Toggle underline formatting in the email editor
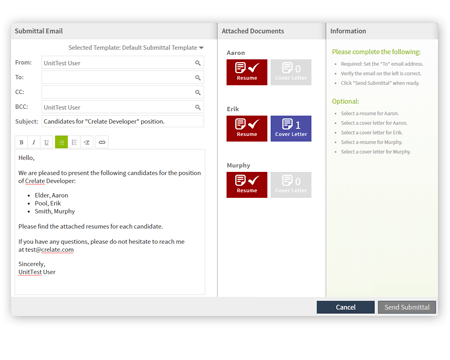This screenshot has height=360, width=450. click(x=47, y=142)
